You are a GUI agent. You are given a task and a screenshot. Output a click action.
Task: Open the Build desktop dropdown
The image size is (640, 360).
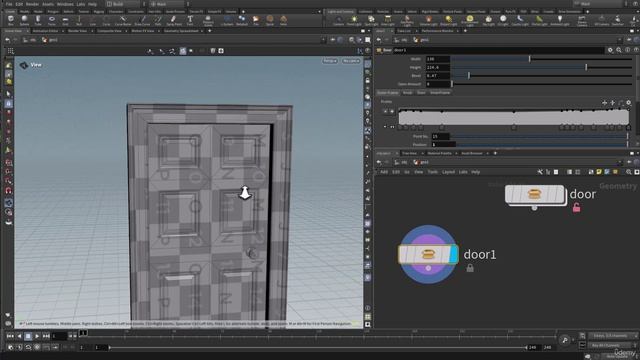point(126,4)
